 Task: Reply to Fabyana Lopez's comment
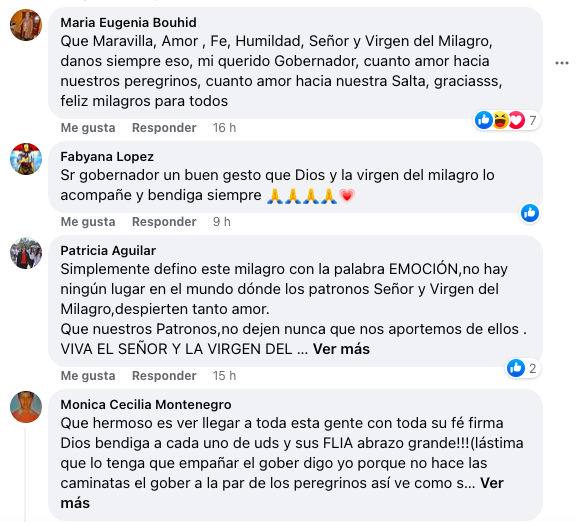click(x=164, y=222)
